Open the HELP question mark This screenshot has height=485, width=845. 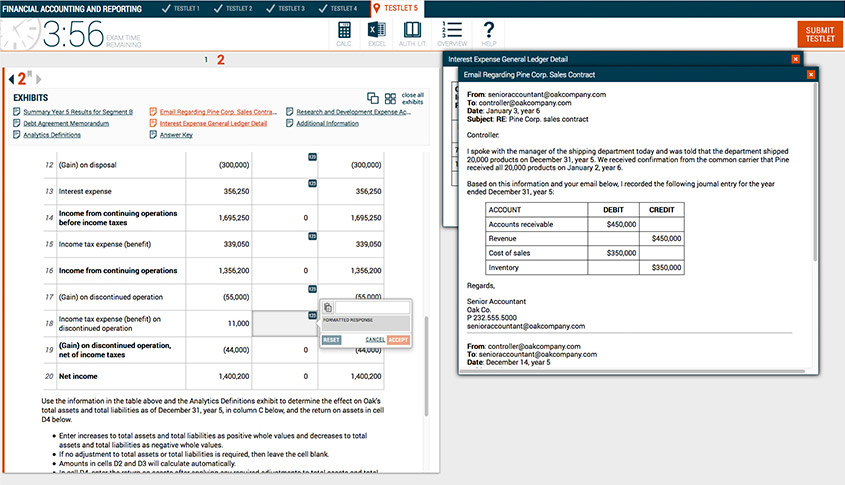[x=489, y=33]
